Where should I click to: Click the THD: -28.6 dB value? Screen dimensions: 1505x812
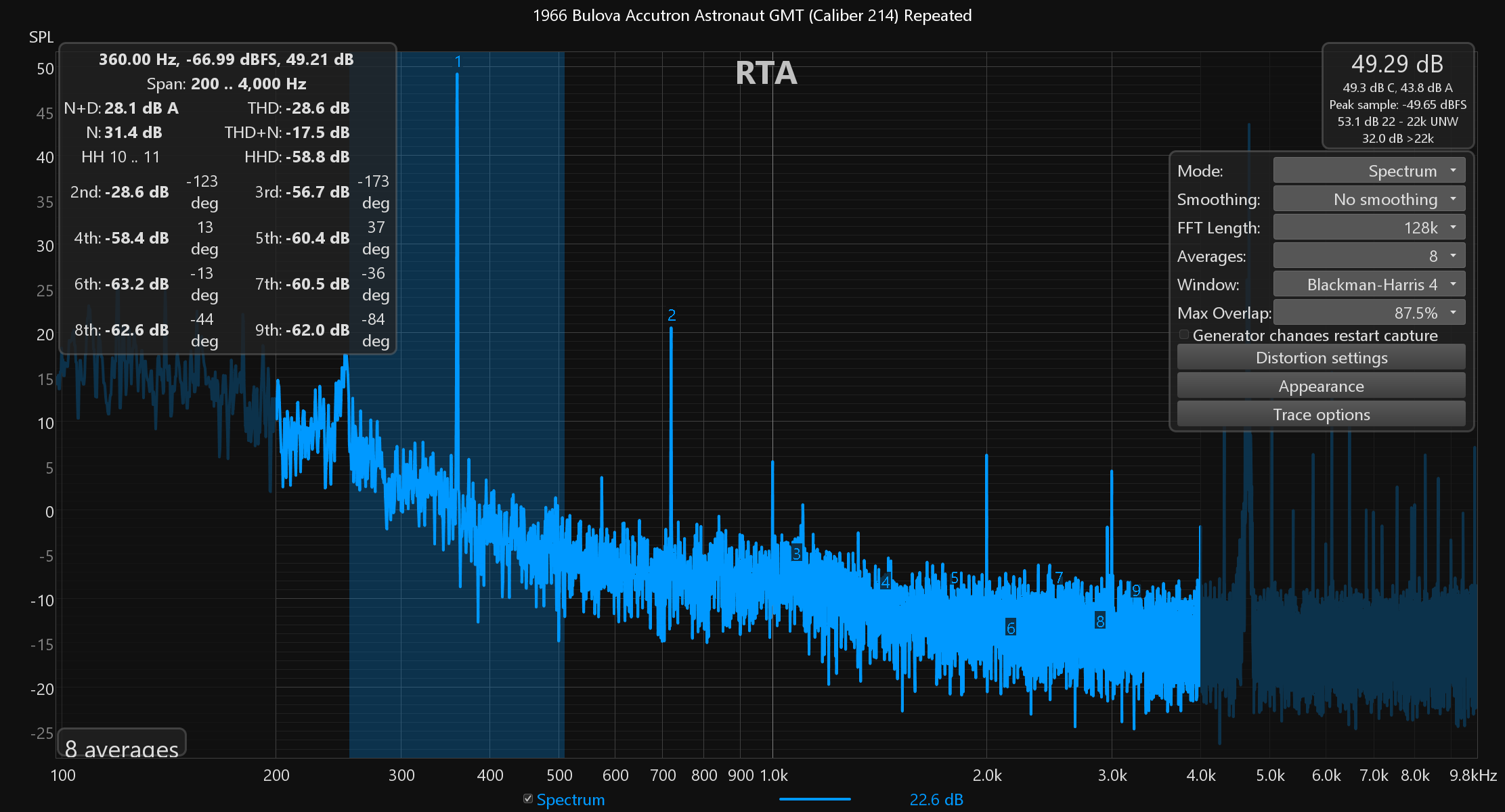click(299, 108)
